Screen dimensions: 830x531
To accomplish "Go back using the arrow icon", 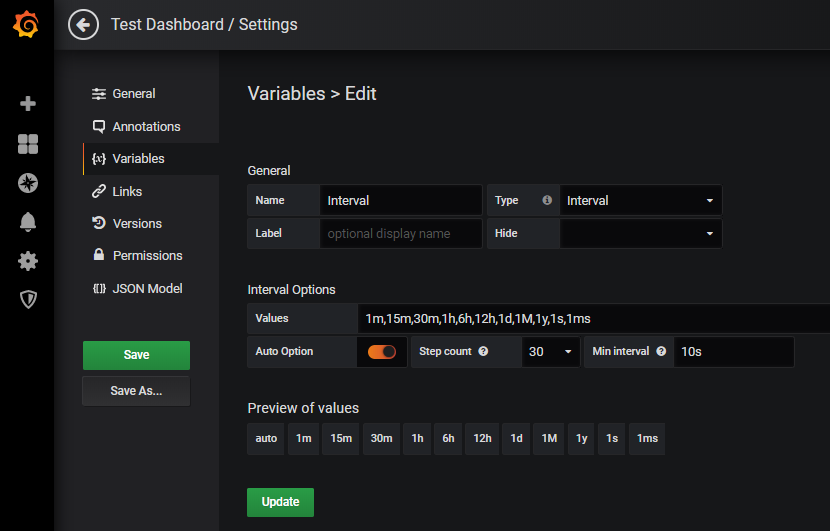I will coord(83,25).
